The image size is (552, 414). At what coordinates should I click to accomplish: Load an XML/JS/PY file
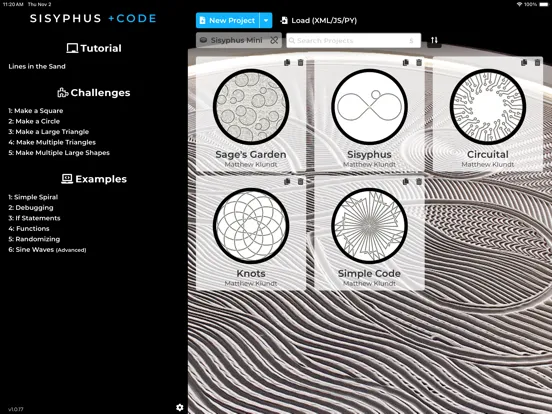pyautogui.click(x=319, y=20)
